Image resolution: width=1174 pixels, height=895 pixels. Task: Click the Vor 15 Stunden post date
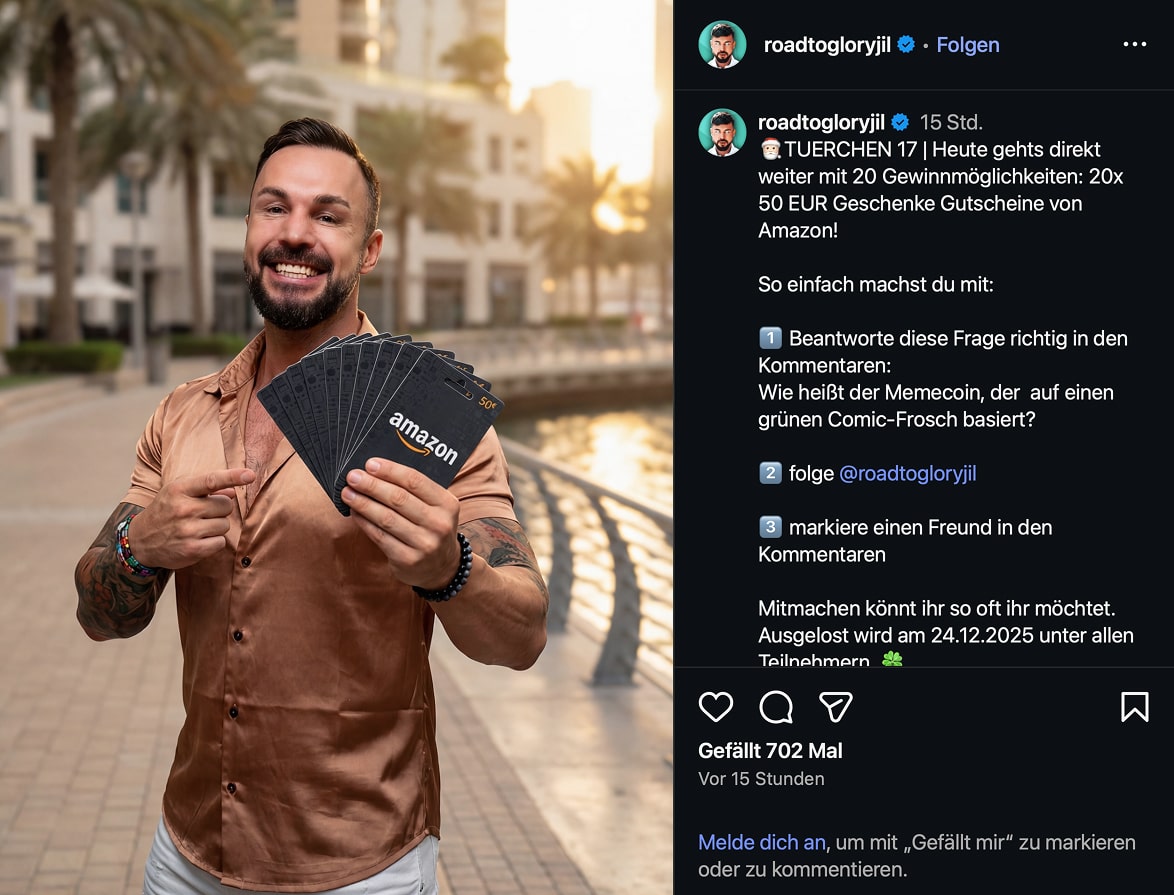coord(761,779)
